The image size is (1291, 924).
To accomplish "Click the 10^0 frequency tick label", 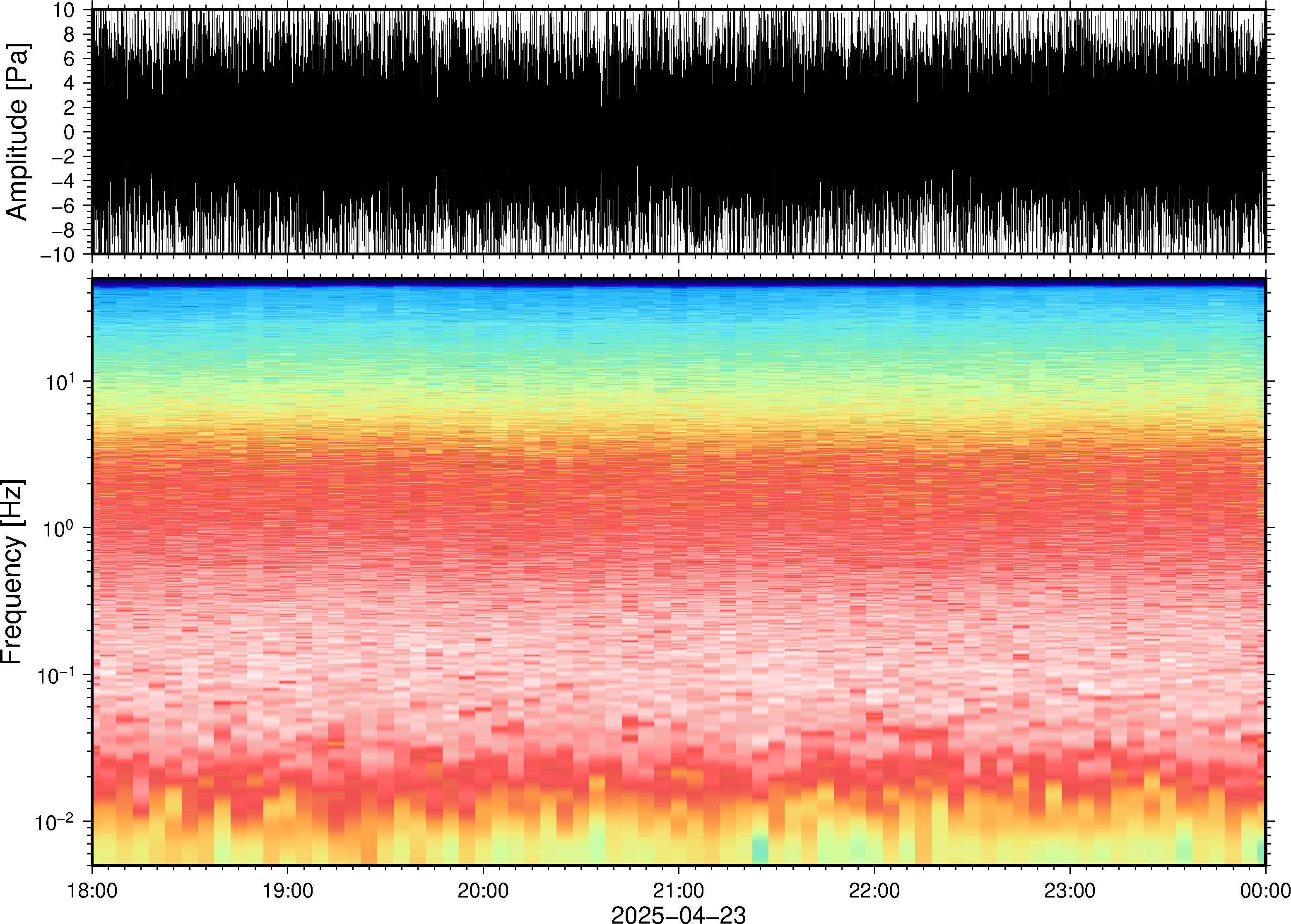I will tap(59, 527).
